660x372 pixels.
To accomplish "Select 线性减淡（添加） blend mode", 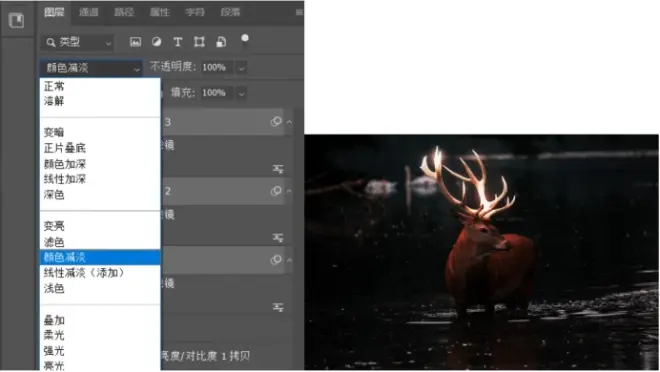I will pos(100,273).
